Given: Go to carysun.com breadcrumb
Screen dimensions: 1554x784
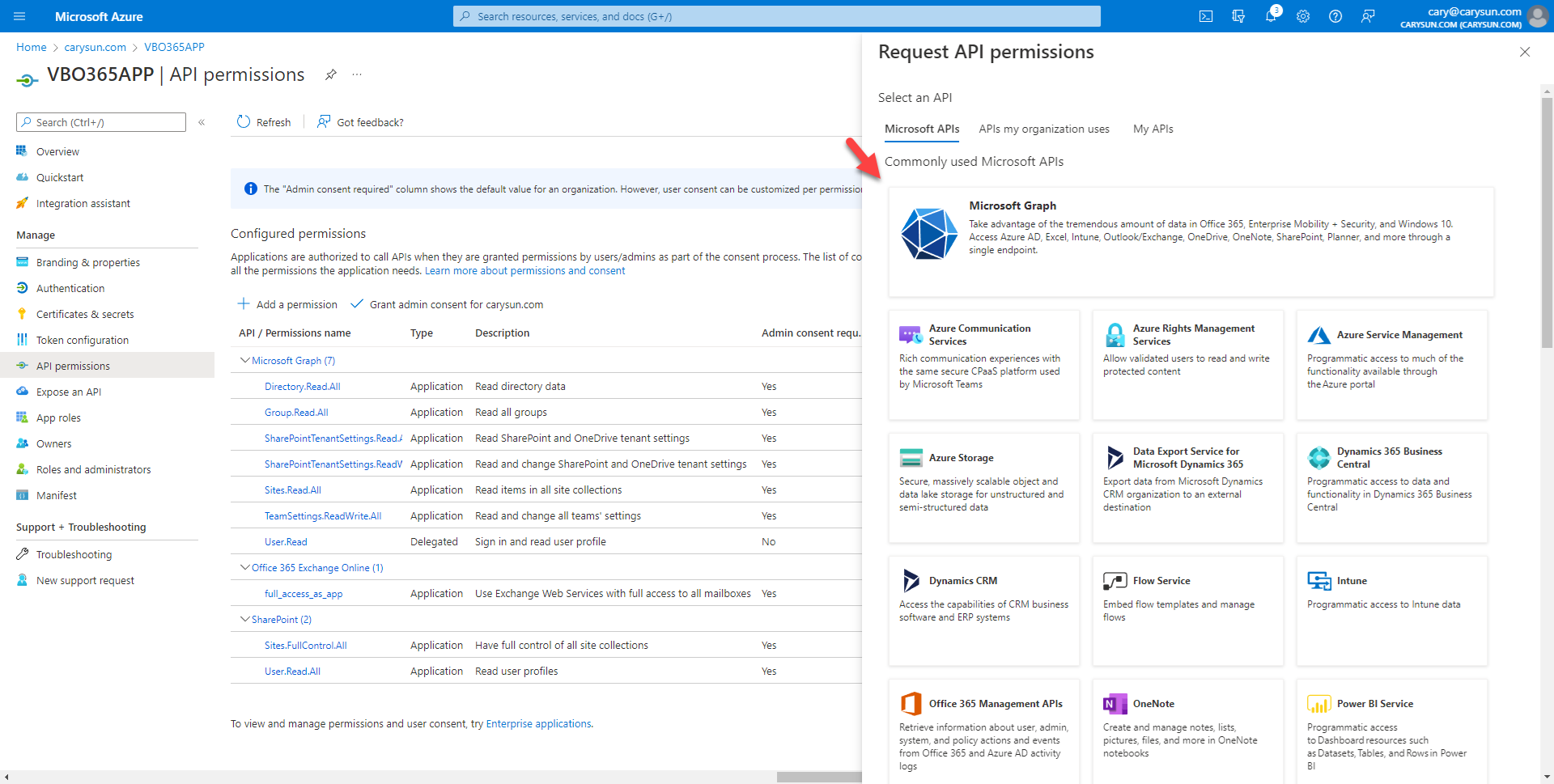Looking at the screenshot, I should pyautogui.click(x=96, y=47).
